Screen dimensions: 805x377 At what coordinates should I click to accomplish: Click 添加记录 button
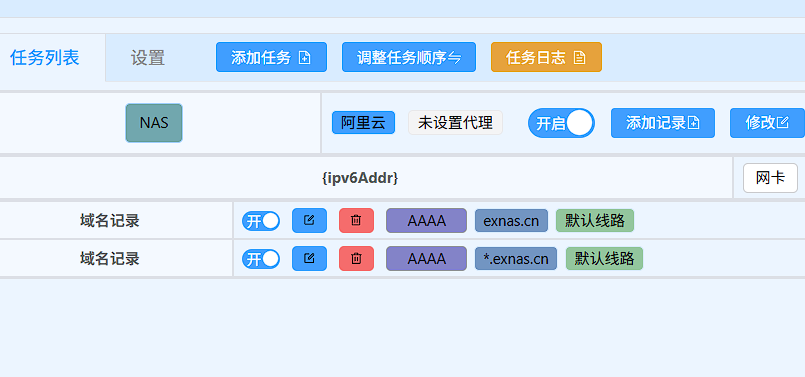tap(663, 123)
